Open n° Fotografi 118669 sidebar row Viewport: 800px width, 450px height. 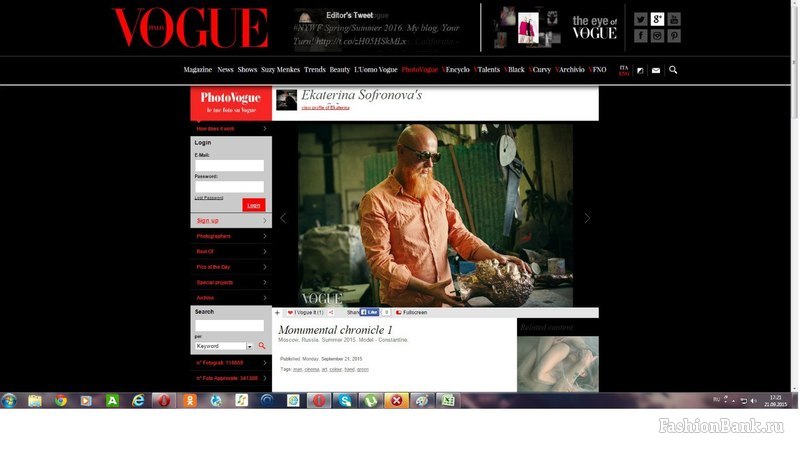[x=231, y=363]
